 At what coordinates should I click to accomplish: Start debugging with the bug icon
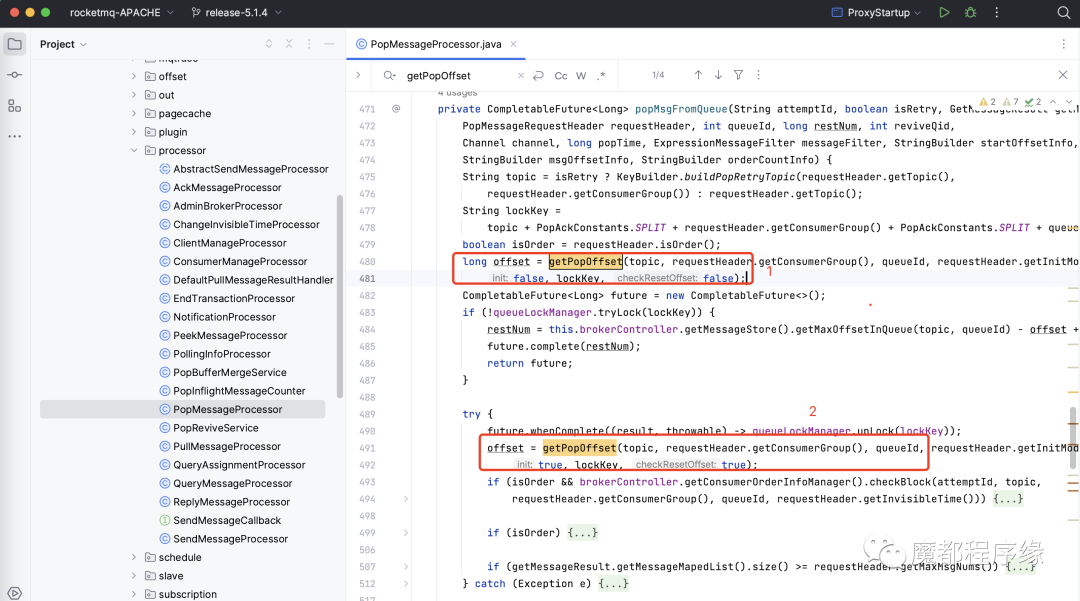click(x=970, y=12)
